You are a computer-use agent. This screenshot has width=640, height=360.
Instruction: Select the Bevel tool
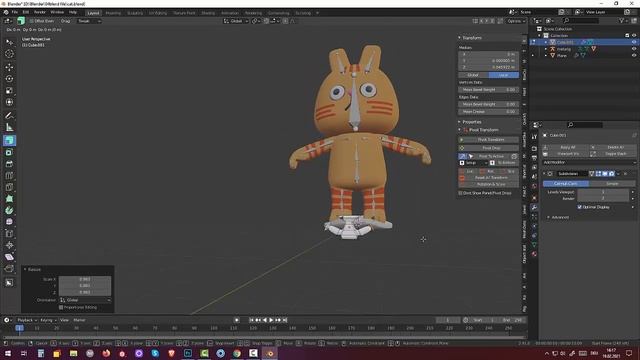(x=9, y=164)
